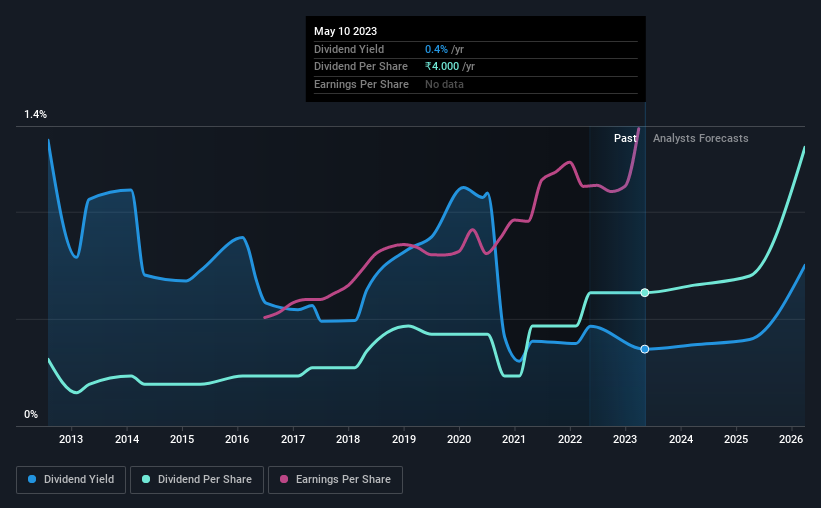Toggle the Dividend Per Share legend button
821x508 pixels.
click(x=197, y=480)
